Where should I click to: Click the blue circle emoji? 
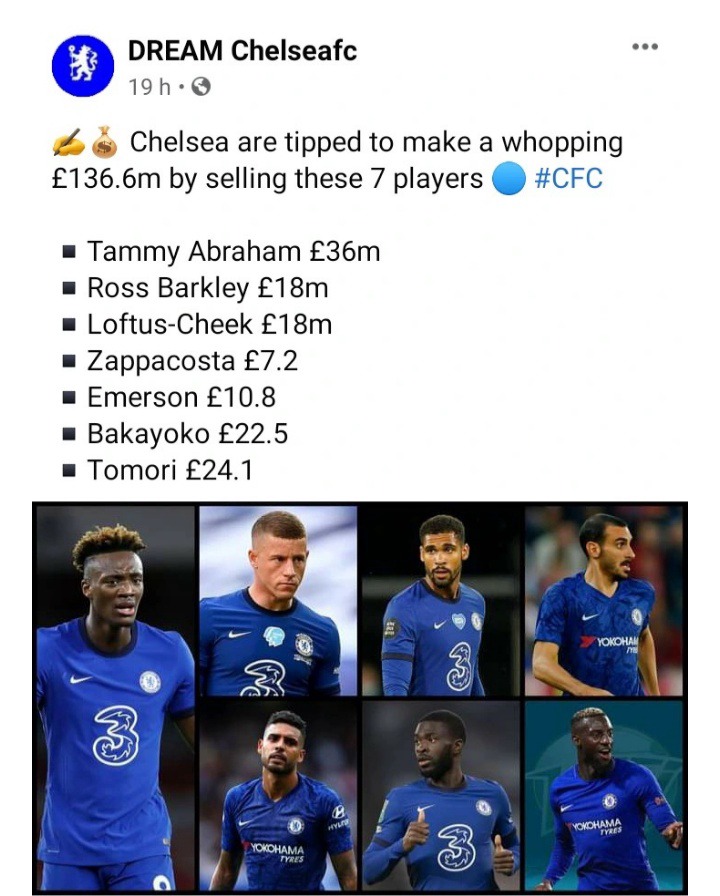click(509, 181)
